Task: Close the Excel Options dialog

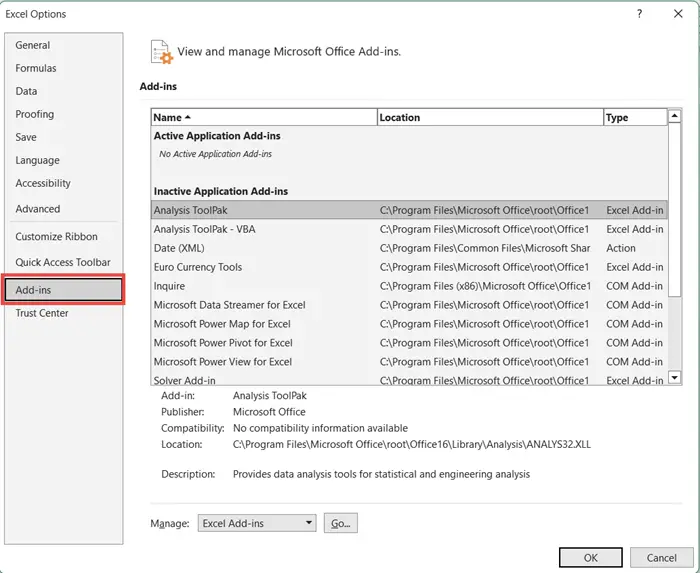Action: [x=678, y=14]
